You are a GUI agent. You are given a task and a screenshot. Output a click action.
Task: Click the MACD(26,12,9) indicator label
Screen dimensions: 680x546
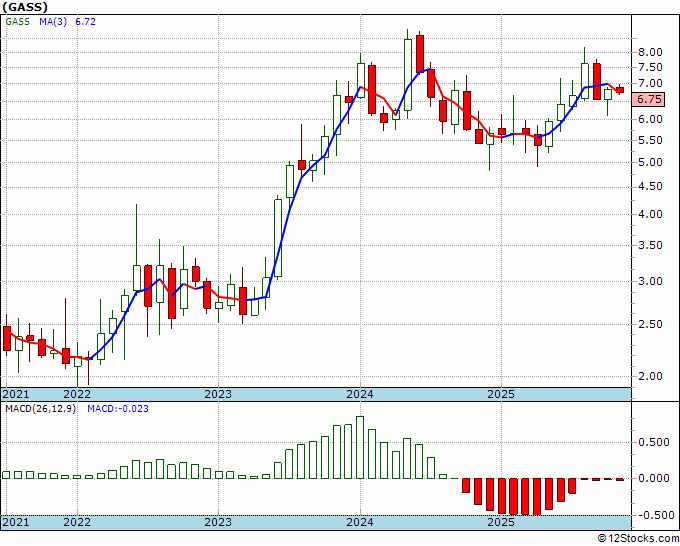pos(40,409)
